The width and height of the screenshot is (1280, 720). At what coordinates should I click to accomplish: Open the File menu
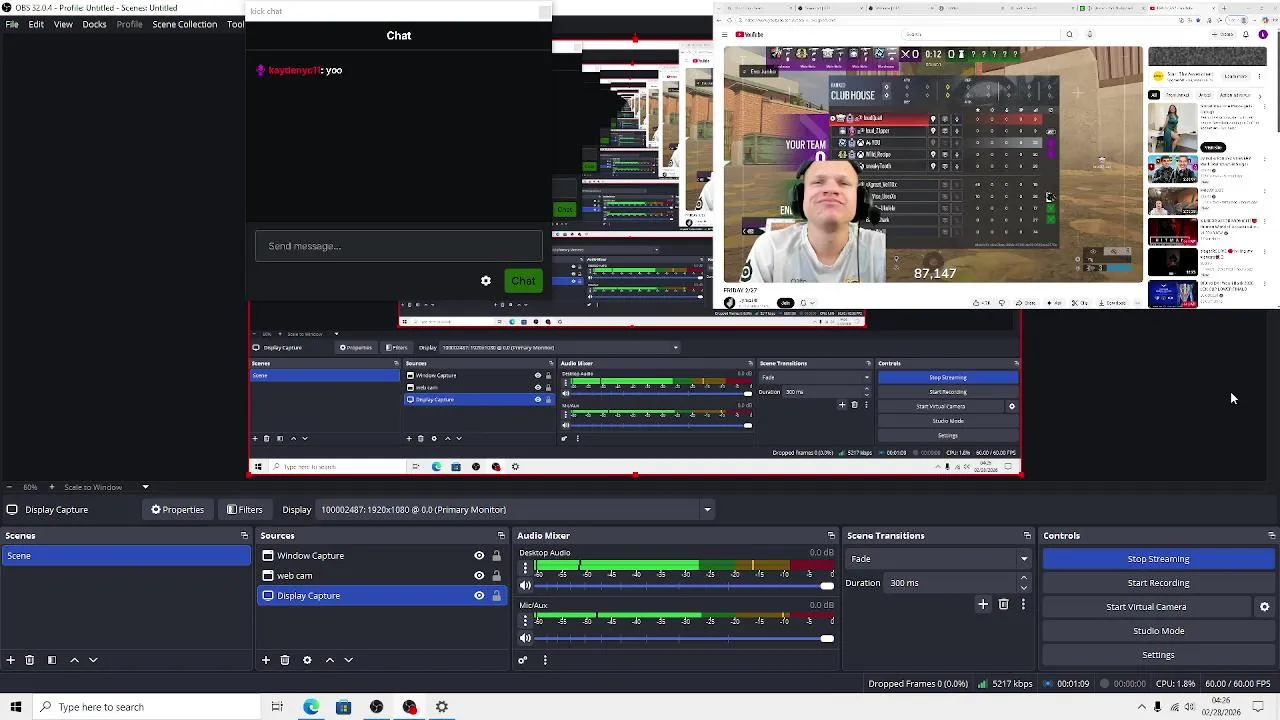(x=12, y=24)
